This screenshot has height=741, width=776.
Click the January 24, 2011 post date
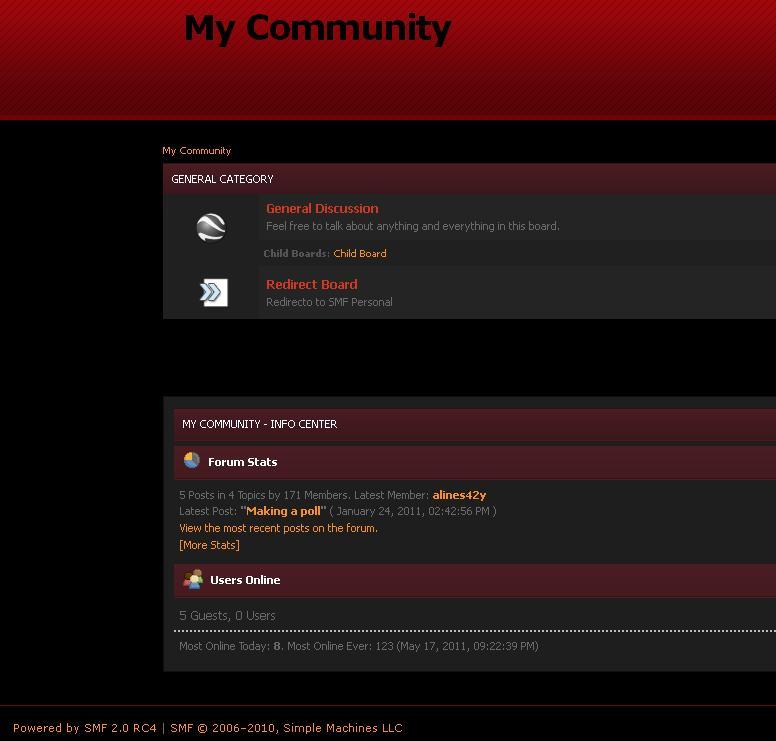tap(413, 511)
